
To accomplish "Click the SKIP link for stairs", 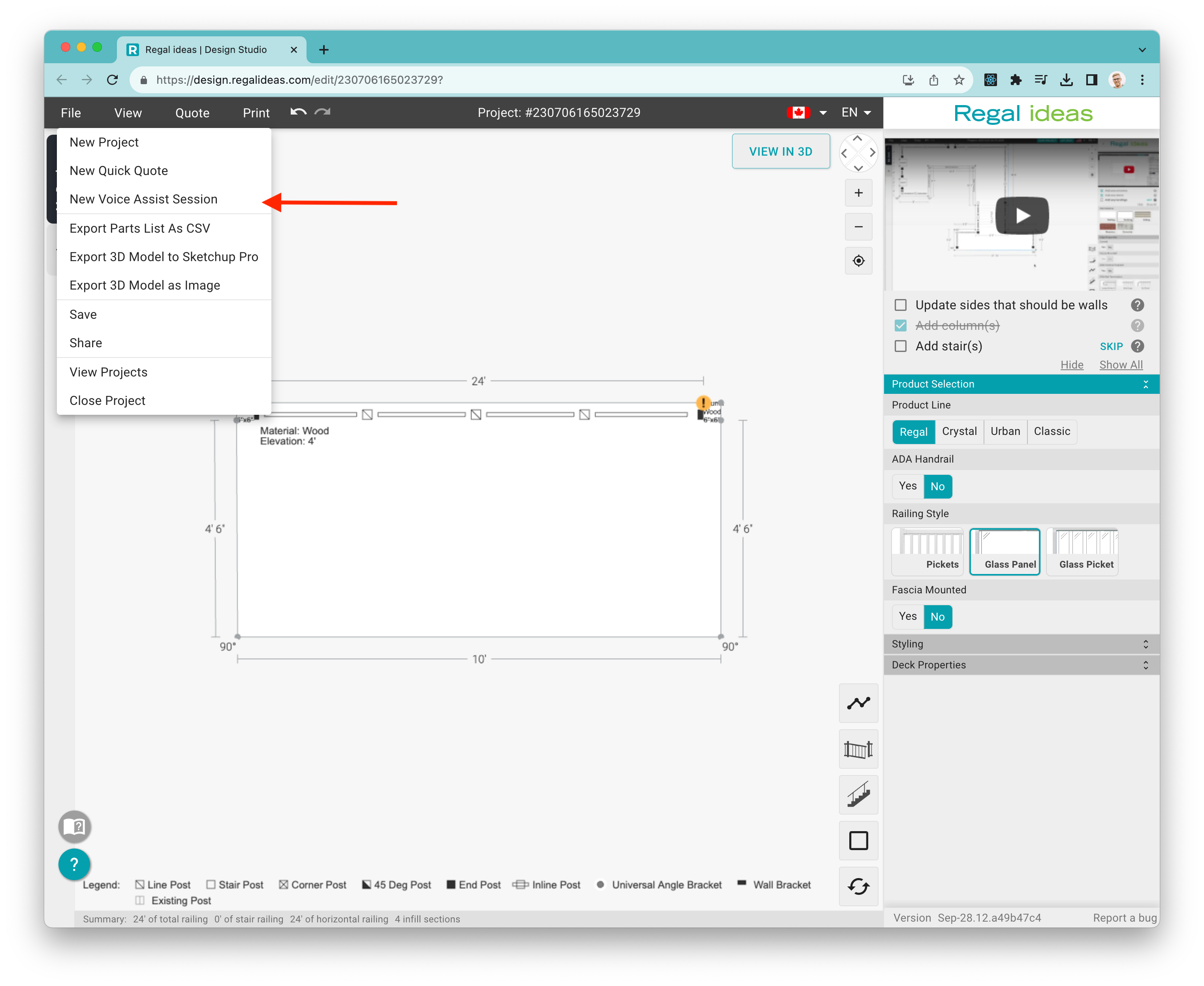I will [x=1111, y=346].
